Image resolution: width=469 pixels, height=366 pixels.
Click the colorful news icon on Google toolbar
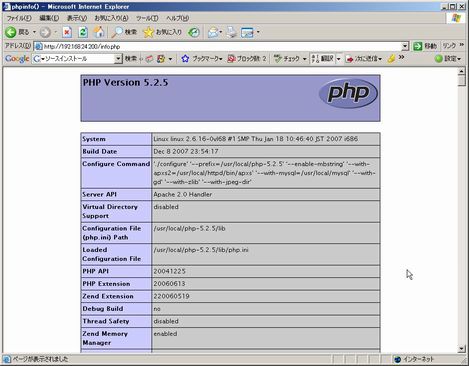point(161,59)
